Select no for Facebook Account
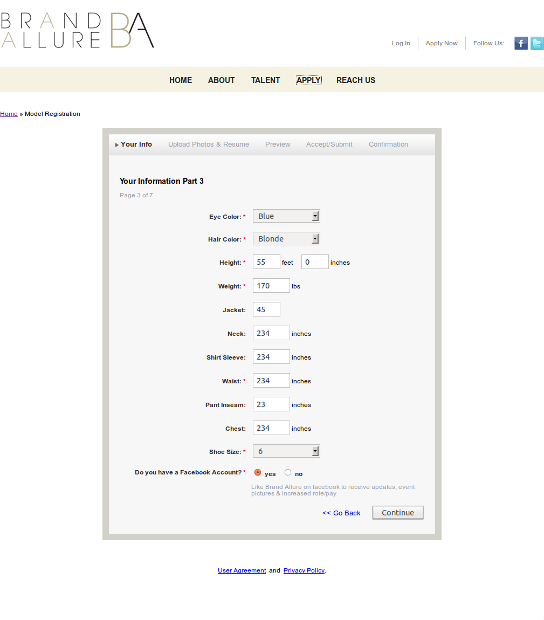544x620 pixels. tap(287, 473)
